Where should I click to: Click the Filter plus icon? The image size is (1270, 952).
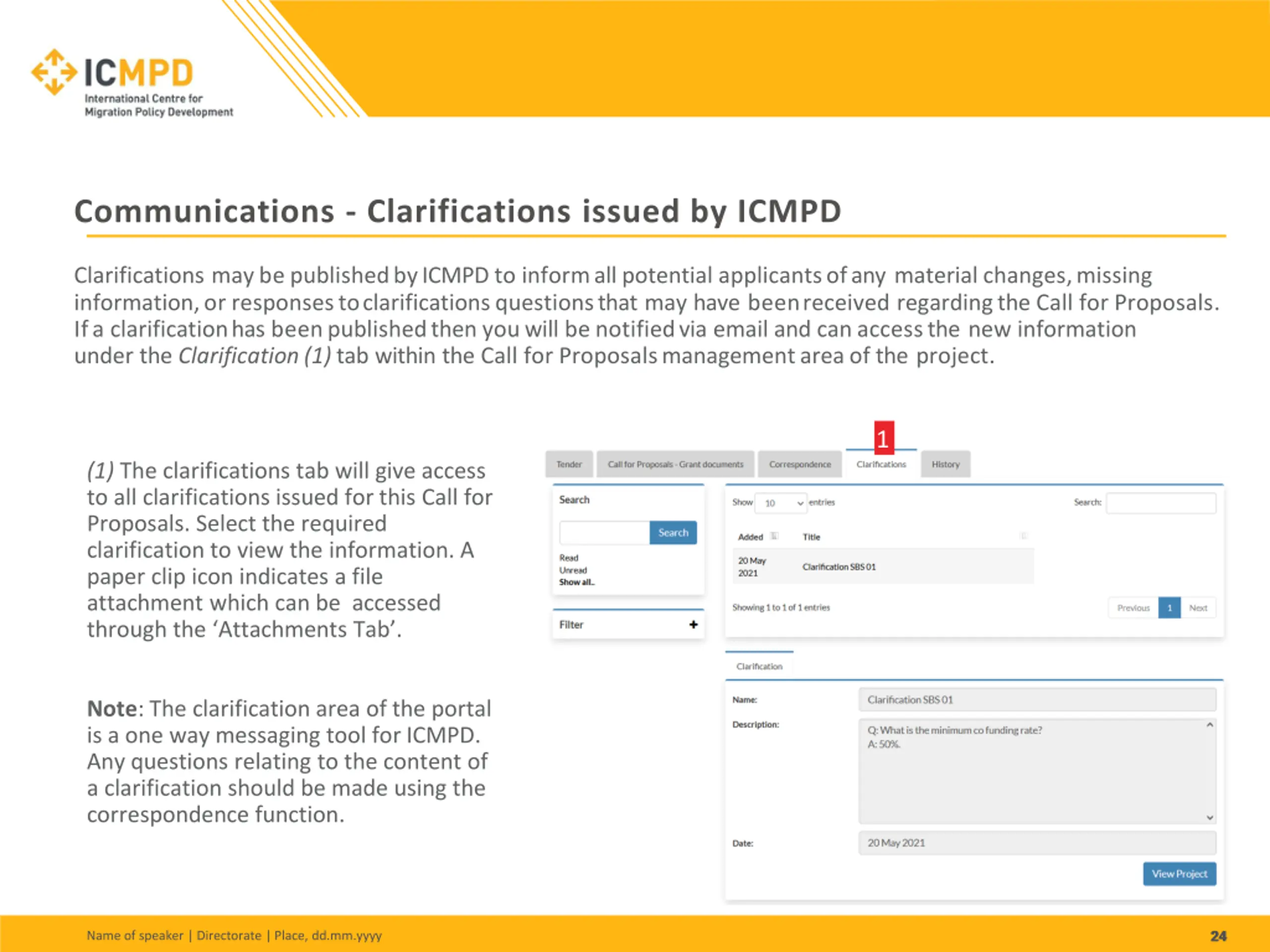[x=693, y=624]
